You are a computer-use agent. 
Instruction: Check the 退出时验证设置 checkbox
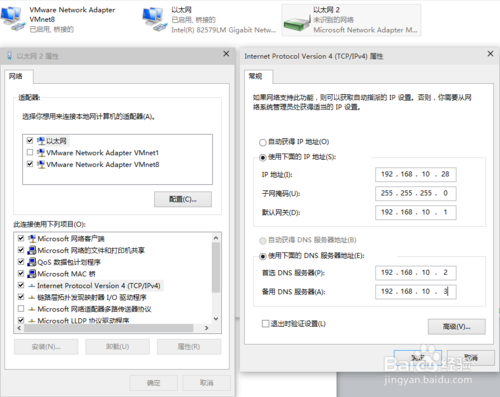click(x=266, y=324)
